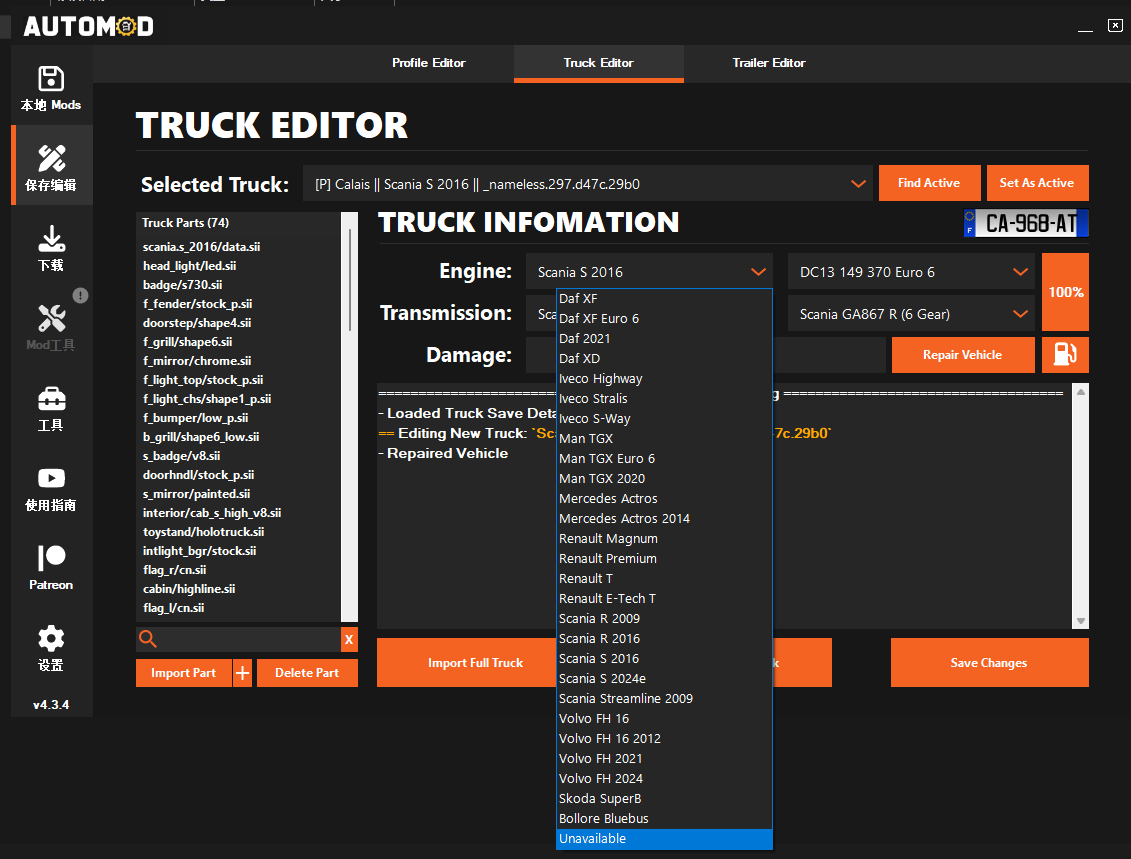1131x859 pixels.
Task: Choose Renault Premium option
Action: 664,558
